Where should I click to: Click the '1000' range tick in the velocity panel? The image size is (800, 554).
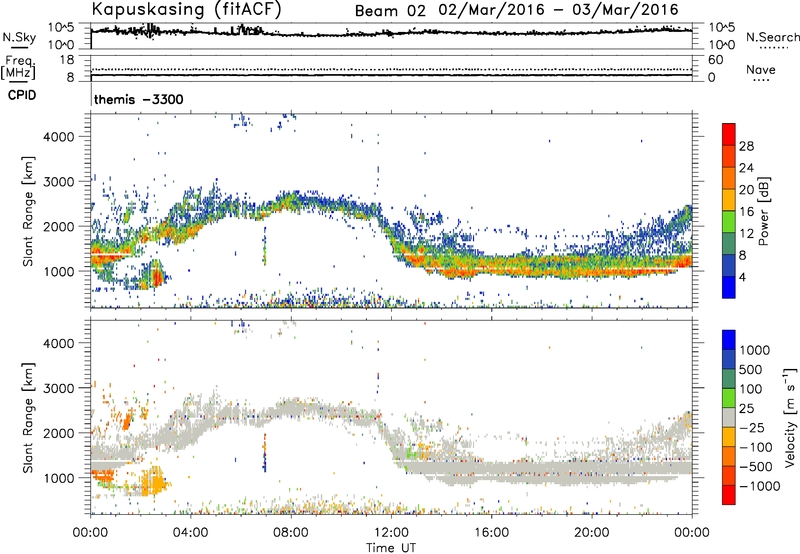[59, 478]
